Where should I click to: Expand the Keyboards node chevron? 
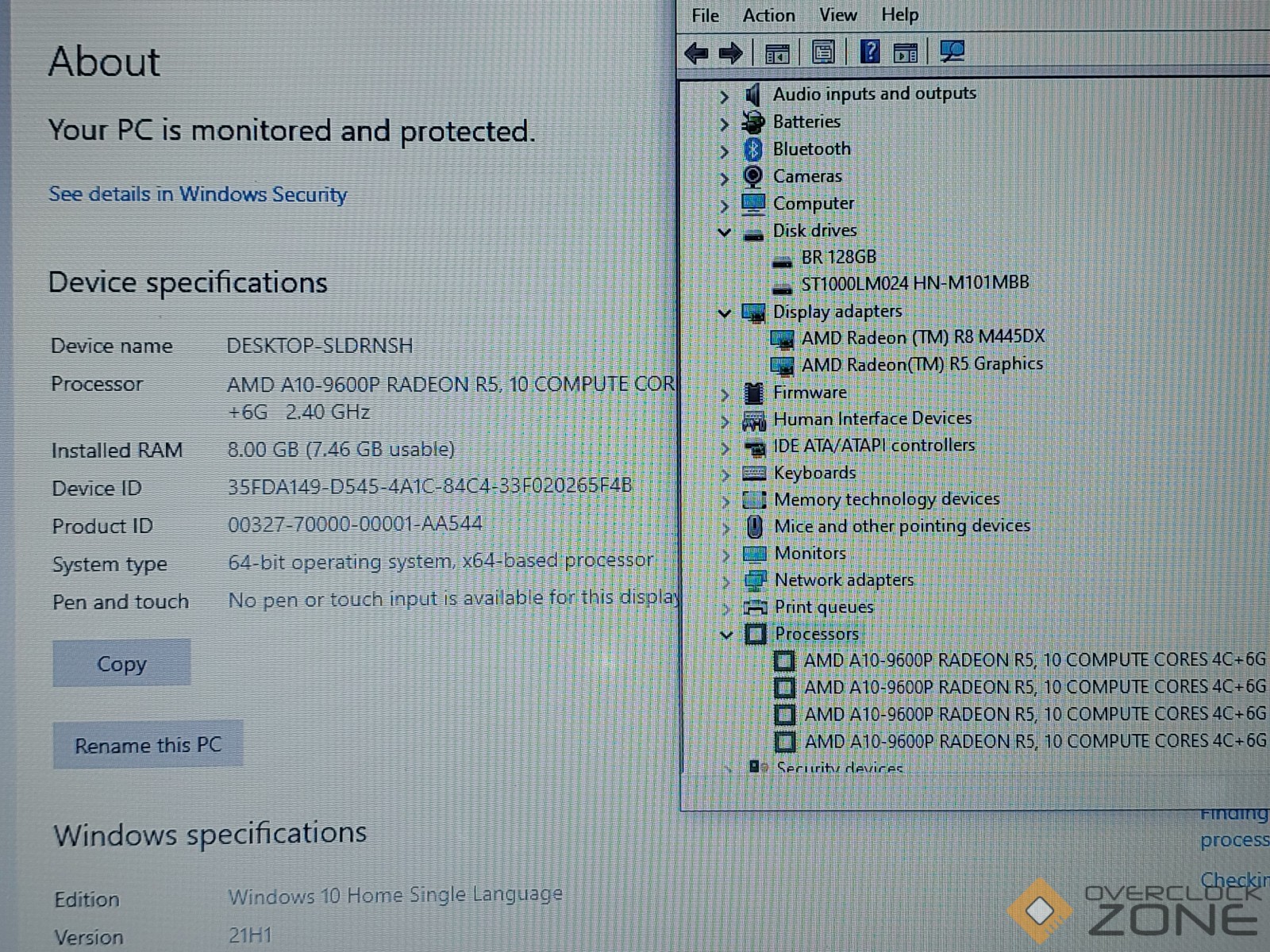pos(725,475)
